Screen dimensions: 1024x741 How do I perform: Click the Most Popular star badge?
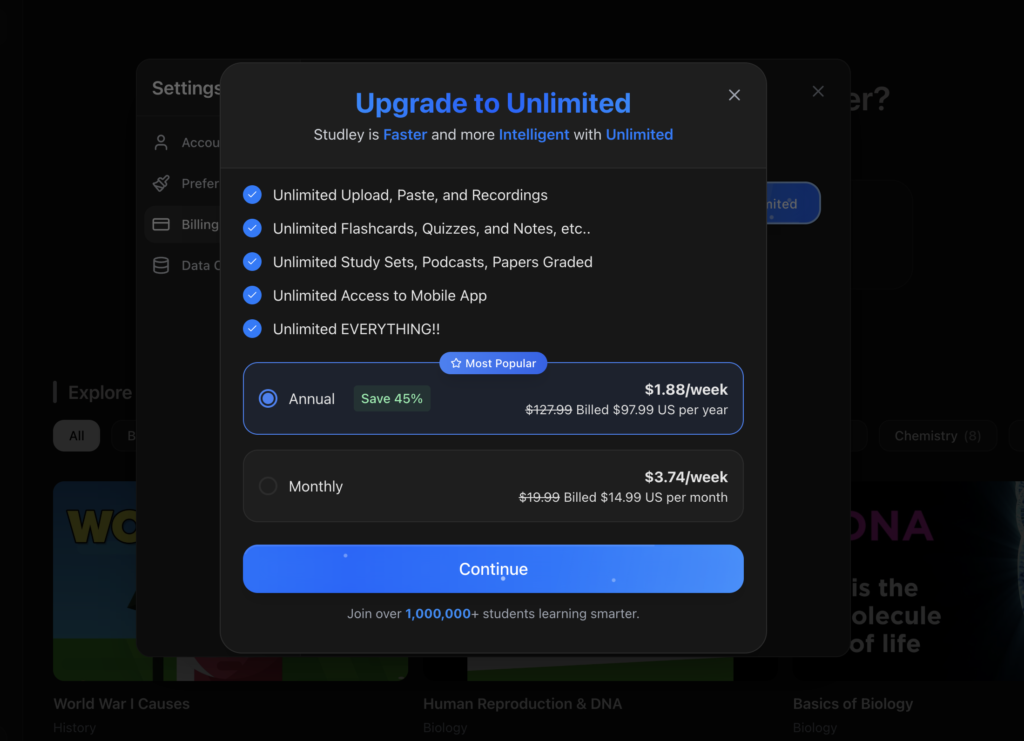(x=493, y=364)
